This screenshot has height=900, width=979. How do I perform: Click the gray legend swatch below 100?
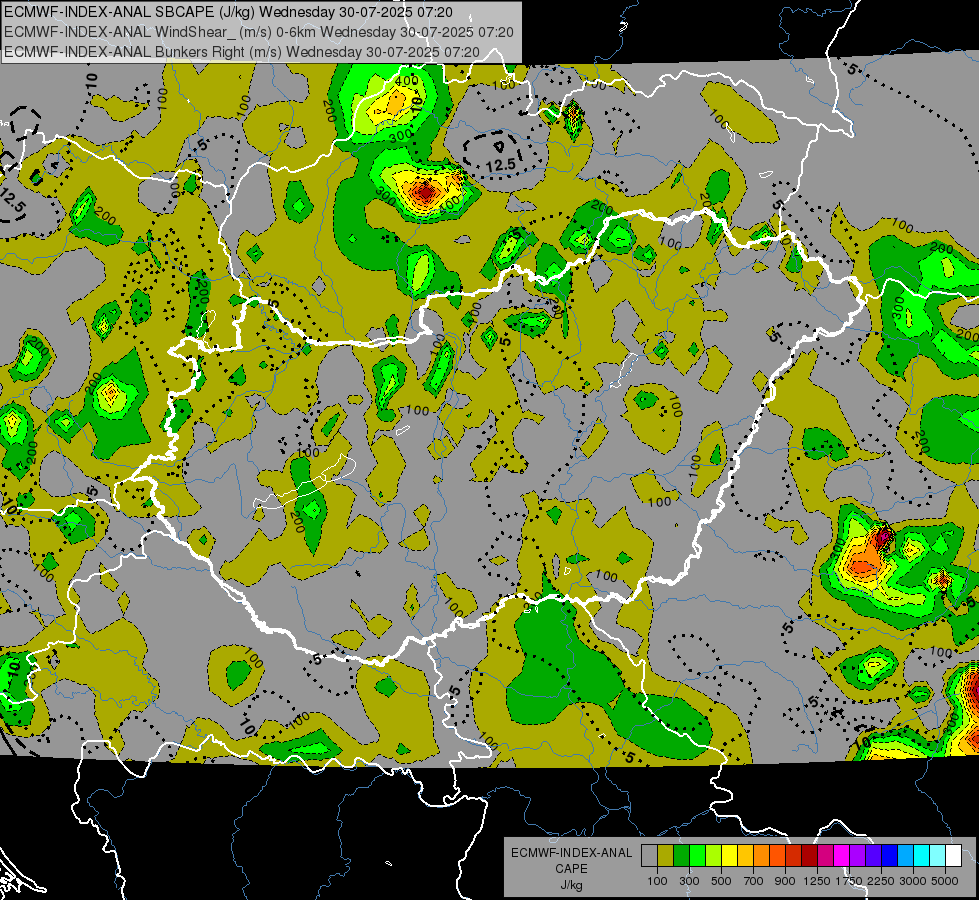[649, 856]
